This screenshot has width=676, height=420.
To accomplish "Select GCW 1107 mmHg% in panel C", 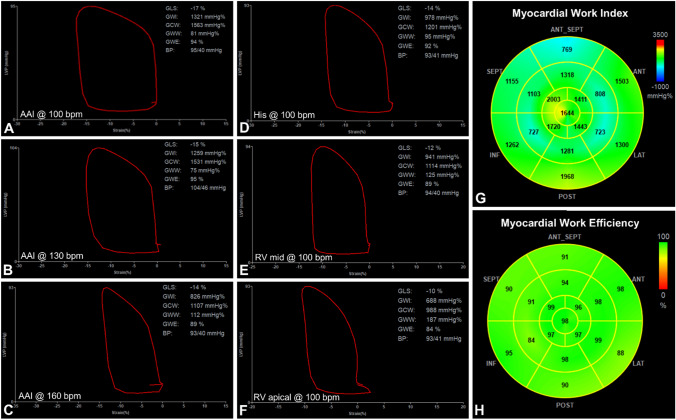I will [x=208, y=306].
